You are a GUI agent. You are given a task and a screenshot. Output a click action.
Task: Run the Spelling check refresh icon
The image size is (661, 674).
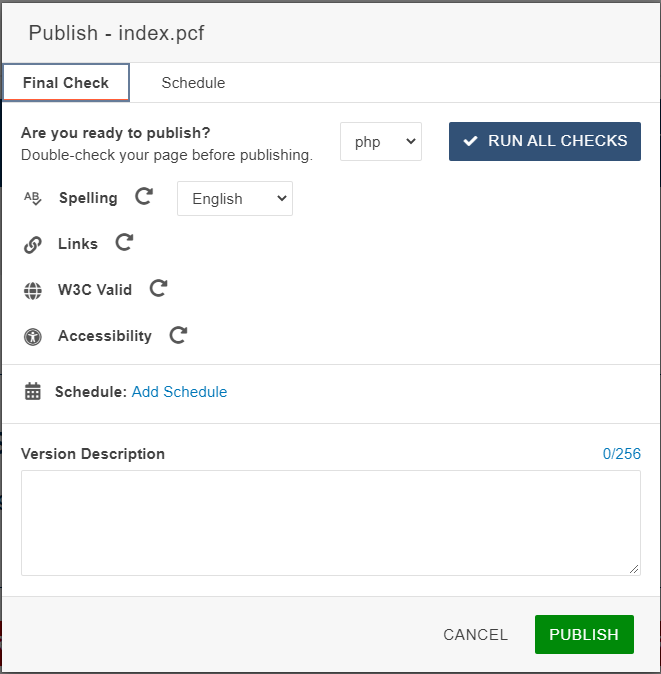click(x=144, y=197)
